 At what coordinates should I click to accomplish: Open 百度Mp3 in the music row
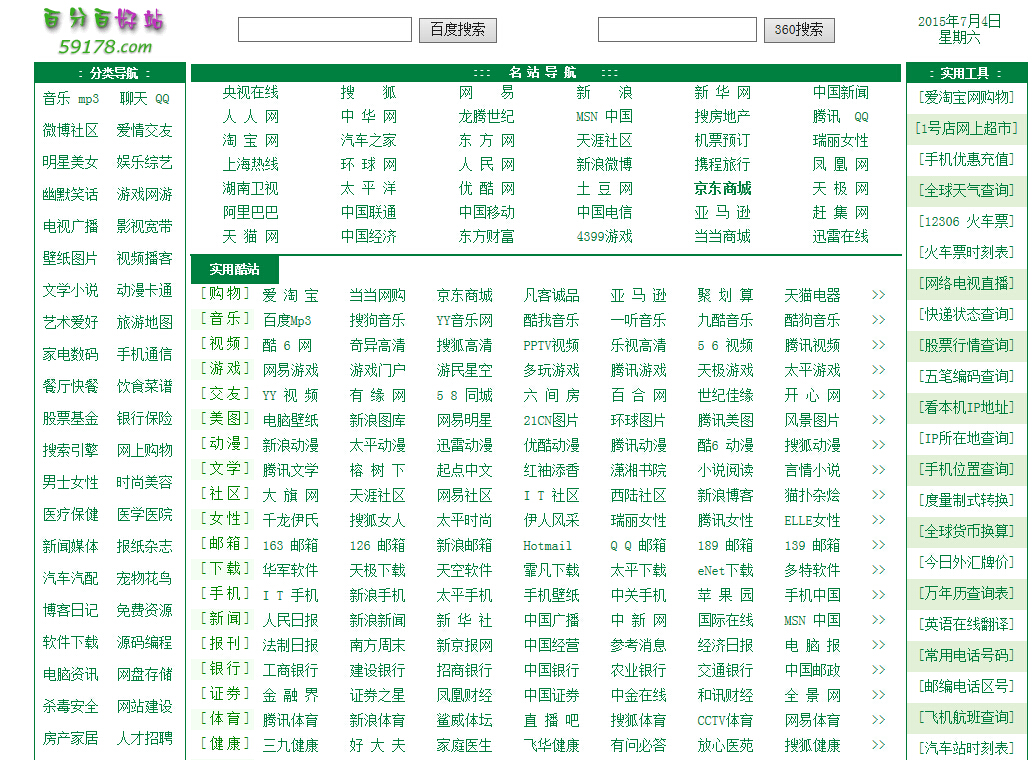pyautogui.click(x=287, y=321)
